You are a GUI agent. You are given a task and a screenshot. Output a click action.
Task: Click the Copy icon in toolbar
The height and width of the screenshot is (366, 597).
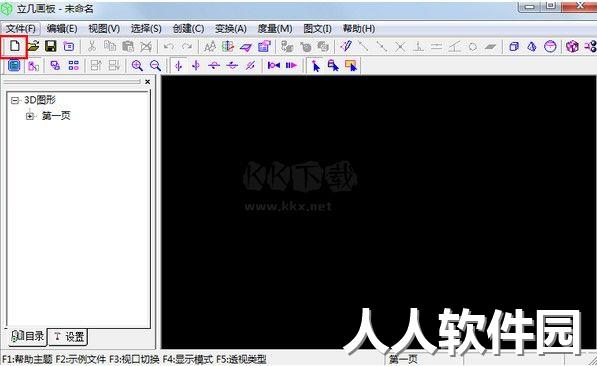coord(110,46)
